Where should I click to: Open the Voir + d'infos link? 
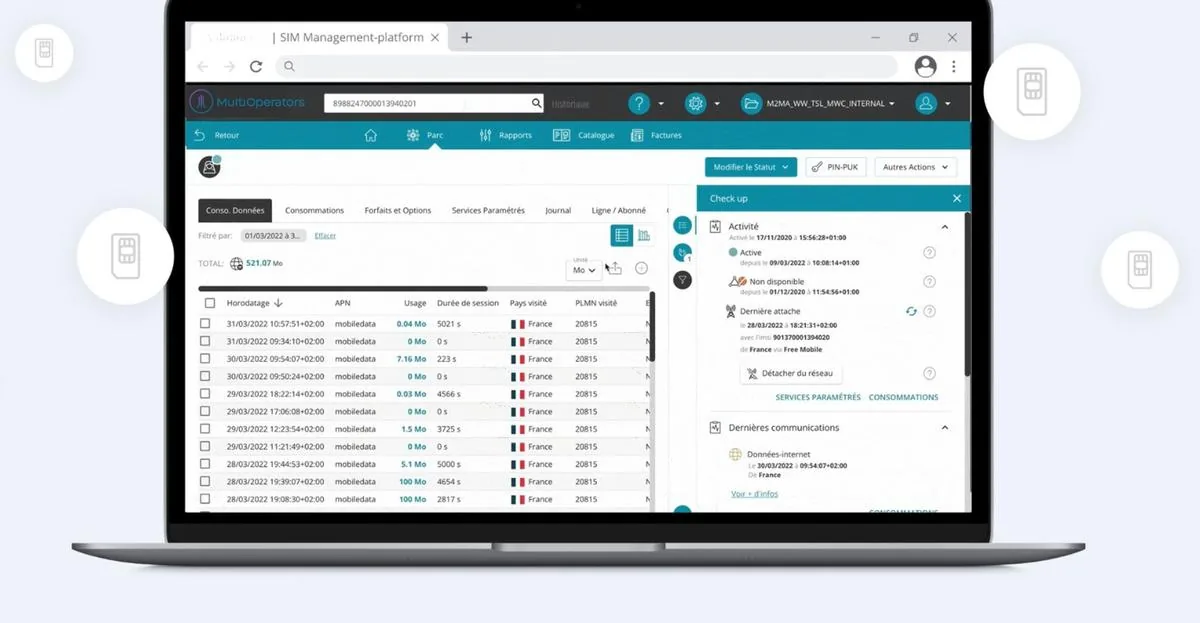point(754,494)
